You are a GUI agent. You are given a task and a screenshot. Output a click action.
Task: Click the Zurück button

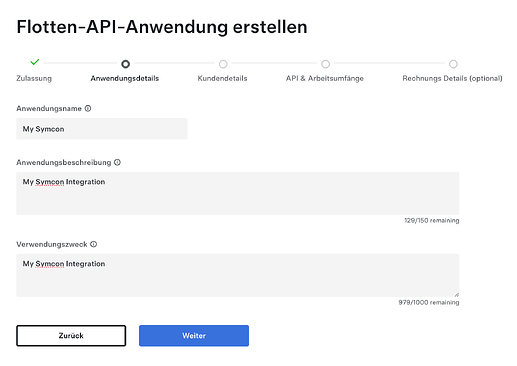(71, 336)
